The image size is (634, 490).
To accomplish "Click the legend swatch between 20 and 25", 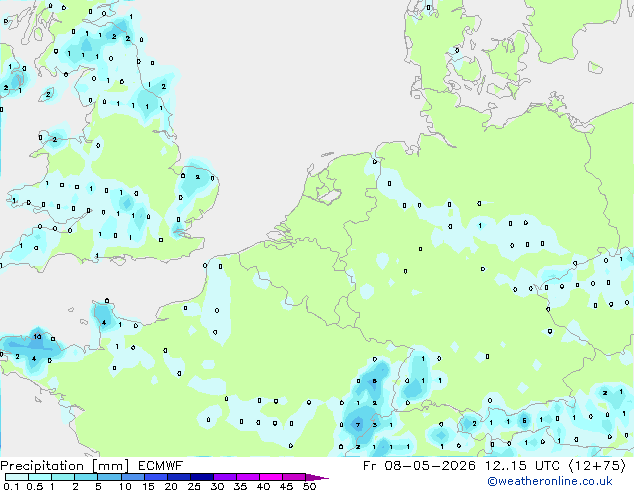I will pyautogui.click(x=178, y=477).
